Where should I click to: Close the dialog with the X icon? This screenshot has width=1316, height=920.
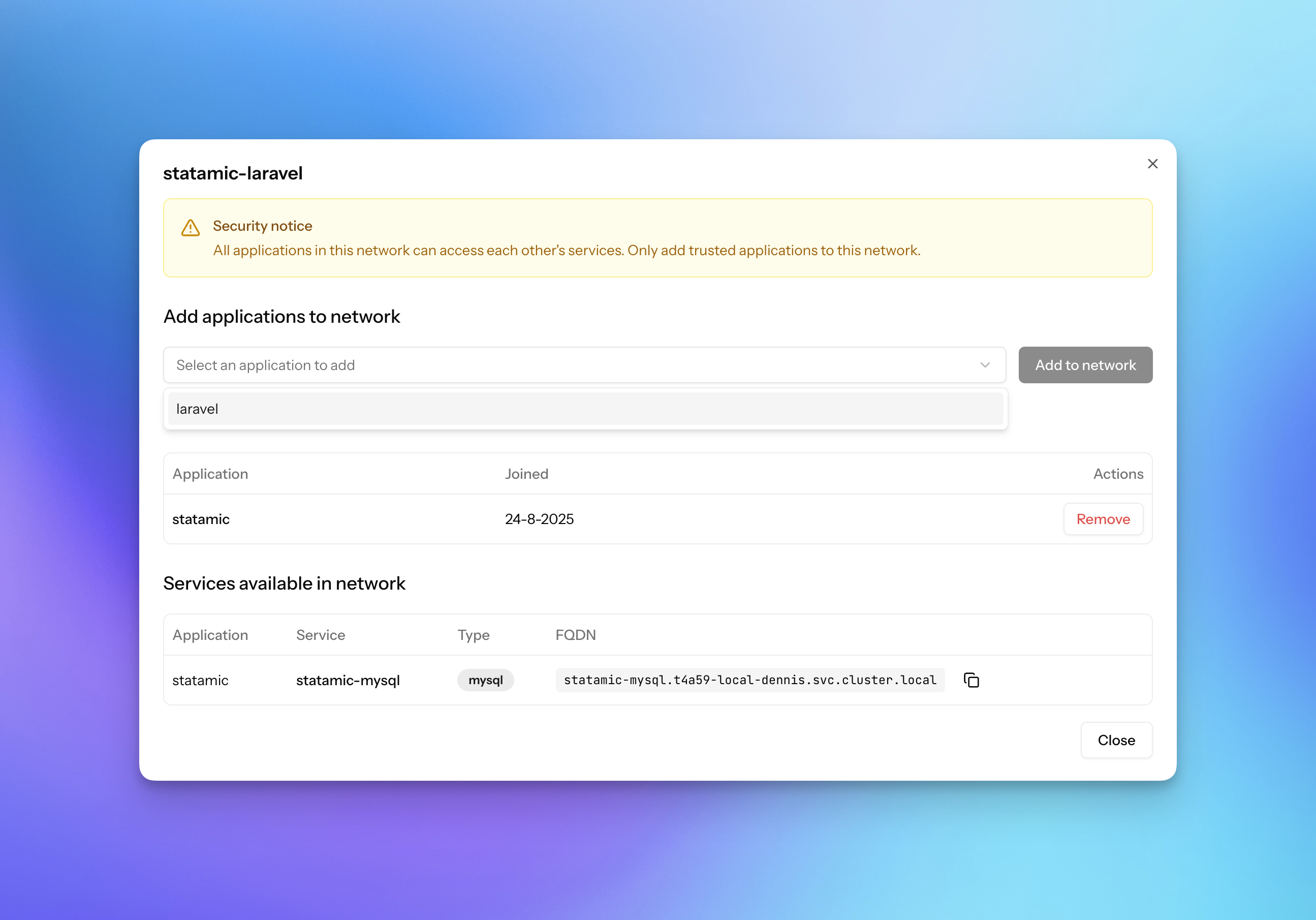1152,164
